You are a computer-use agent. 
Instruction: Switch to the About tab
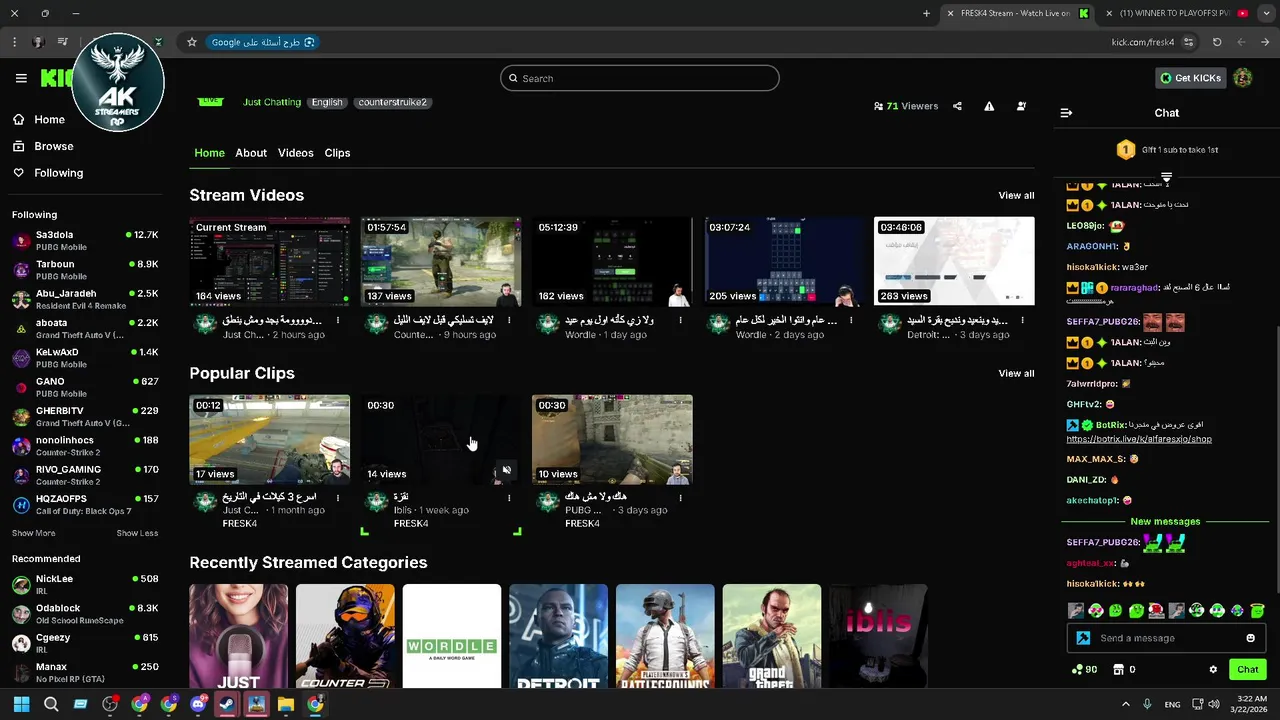click(x=251, y=153)
